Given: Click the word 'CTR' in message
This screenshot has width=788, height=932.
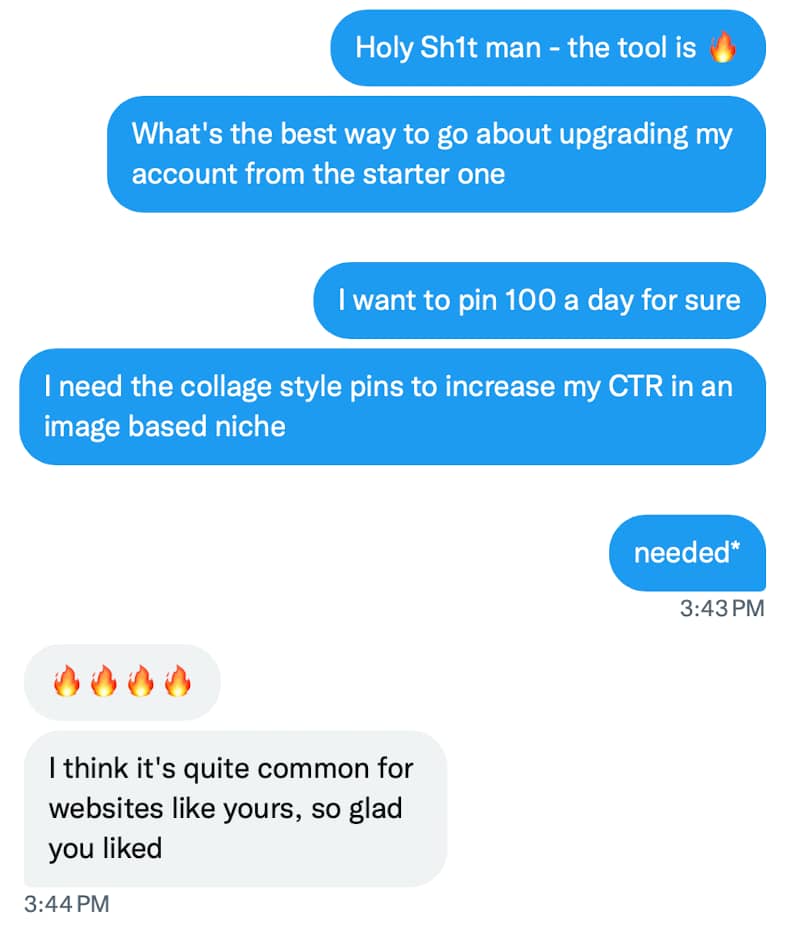Looking at the screenshot, I should tap(635, 386).
